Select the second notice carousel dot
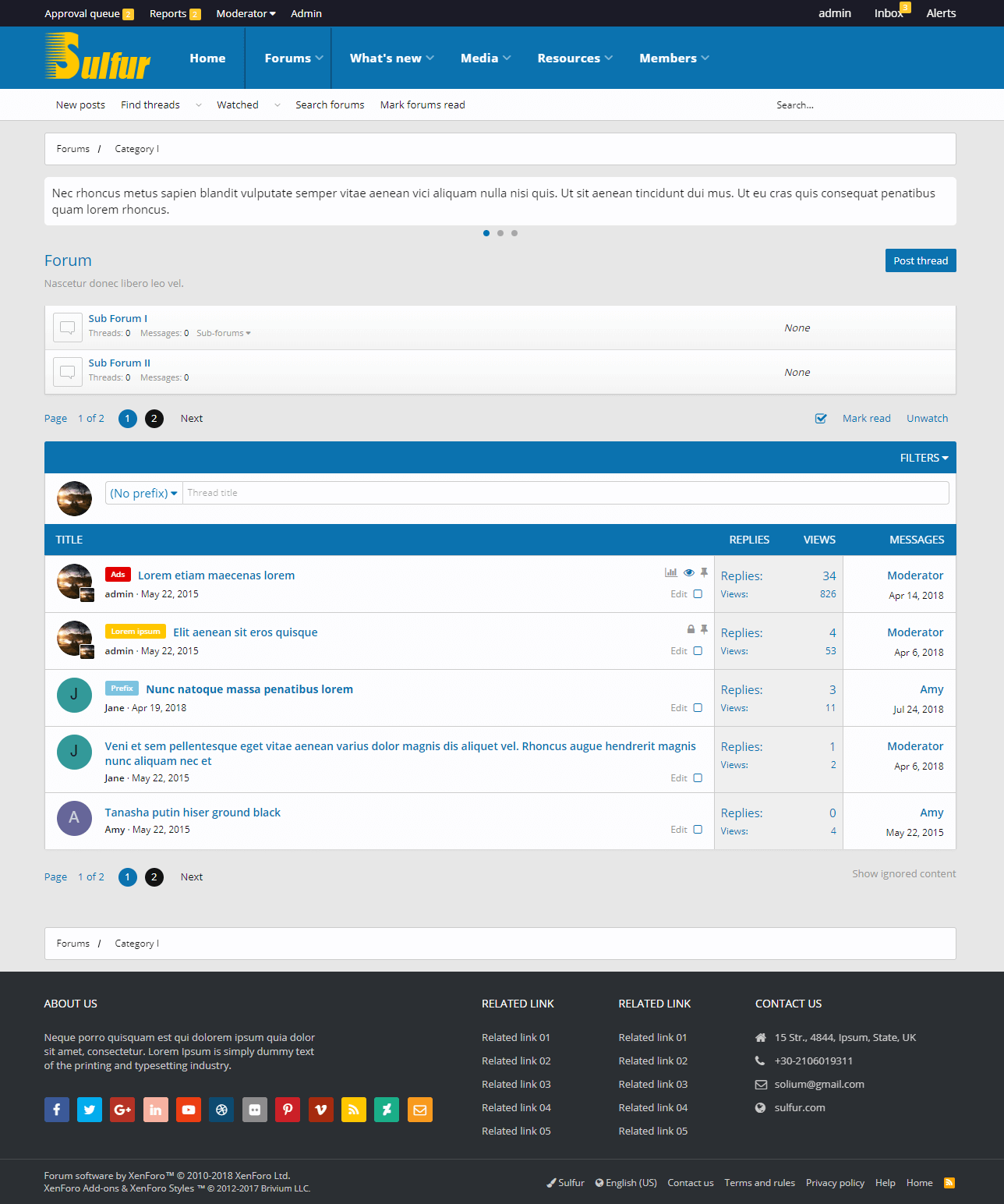This screenshot has height=1204, width=1004. pyautogui.click(x=500, y=233)
